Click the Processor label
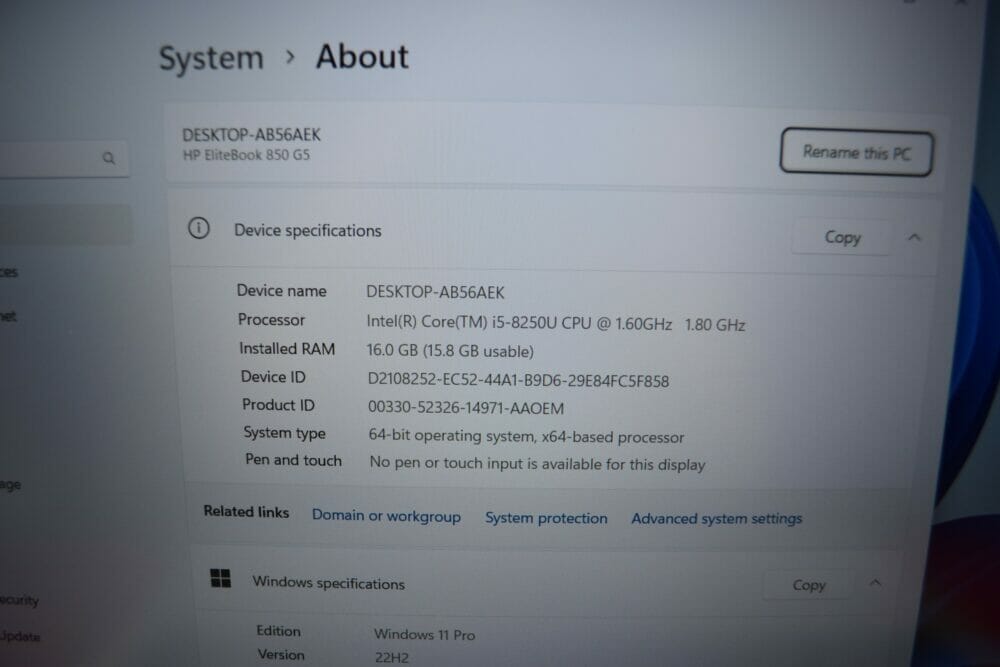Viewport: 1000px width, 667px height. click(271, 319)
